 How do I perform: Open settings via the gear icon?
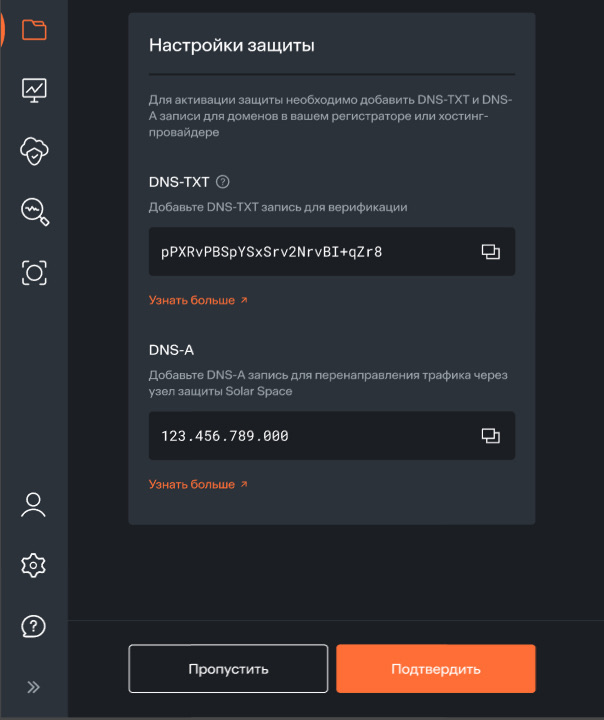click(34, 566)
